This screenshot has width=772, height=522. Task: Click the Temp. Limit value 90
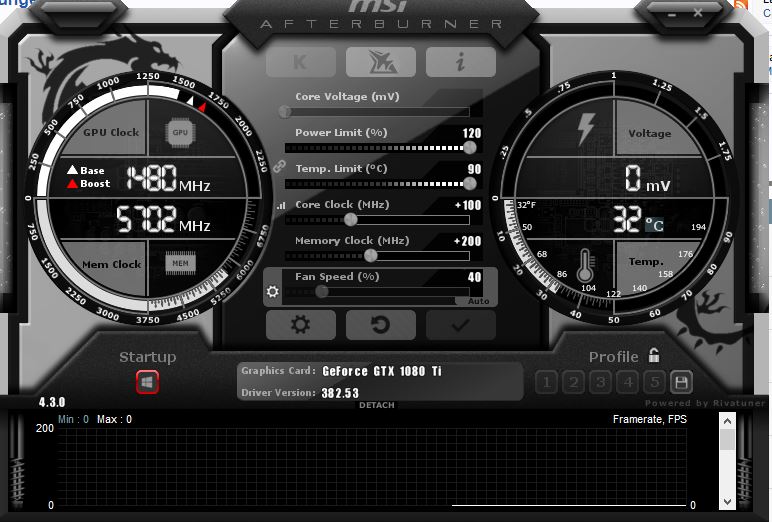click(474, 169)
